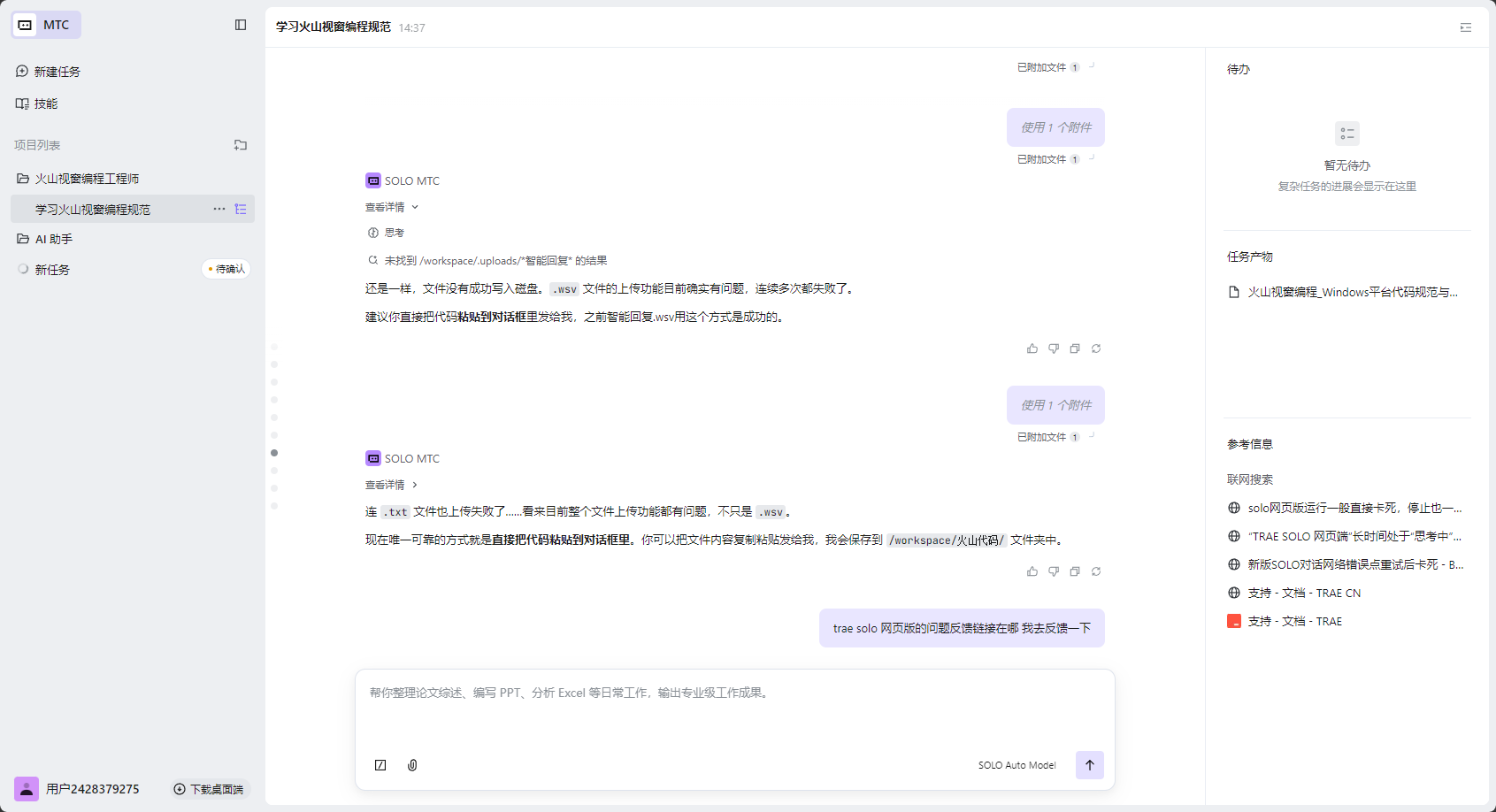Viewport: 1496px width, 812px height.
Task: Click thumbs down on the last reply
Action: tap(1053, 571)
